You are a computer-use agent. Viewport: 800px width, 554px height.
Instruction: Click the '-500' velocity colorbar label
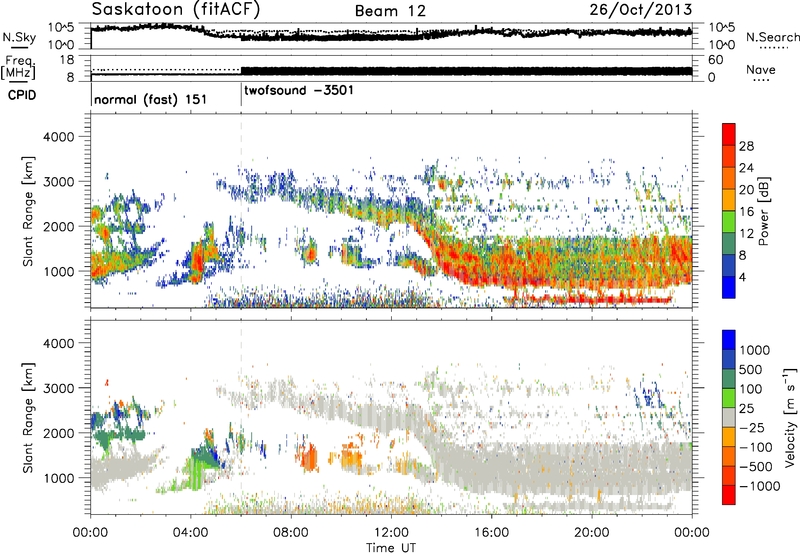click(756, 467)
